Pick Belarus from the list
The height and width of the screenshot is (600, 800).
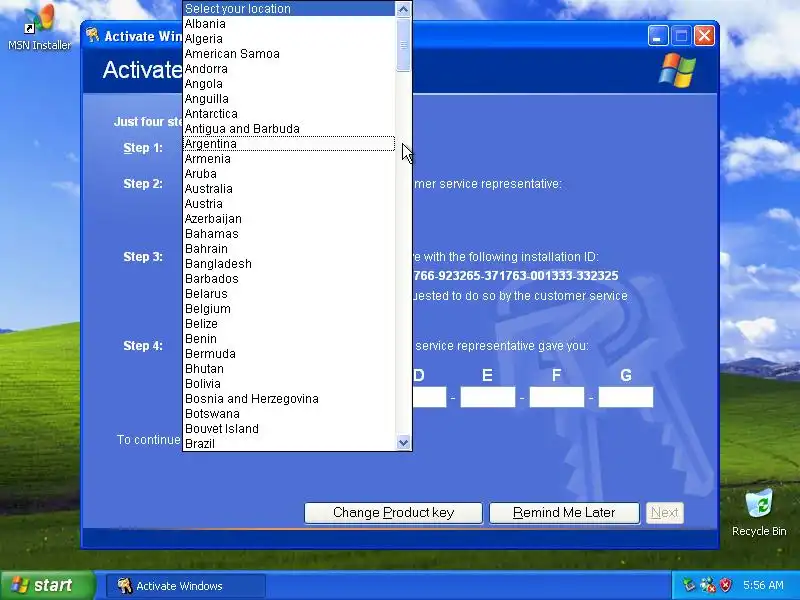click(x=289, y=294)
